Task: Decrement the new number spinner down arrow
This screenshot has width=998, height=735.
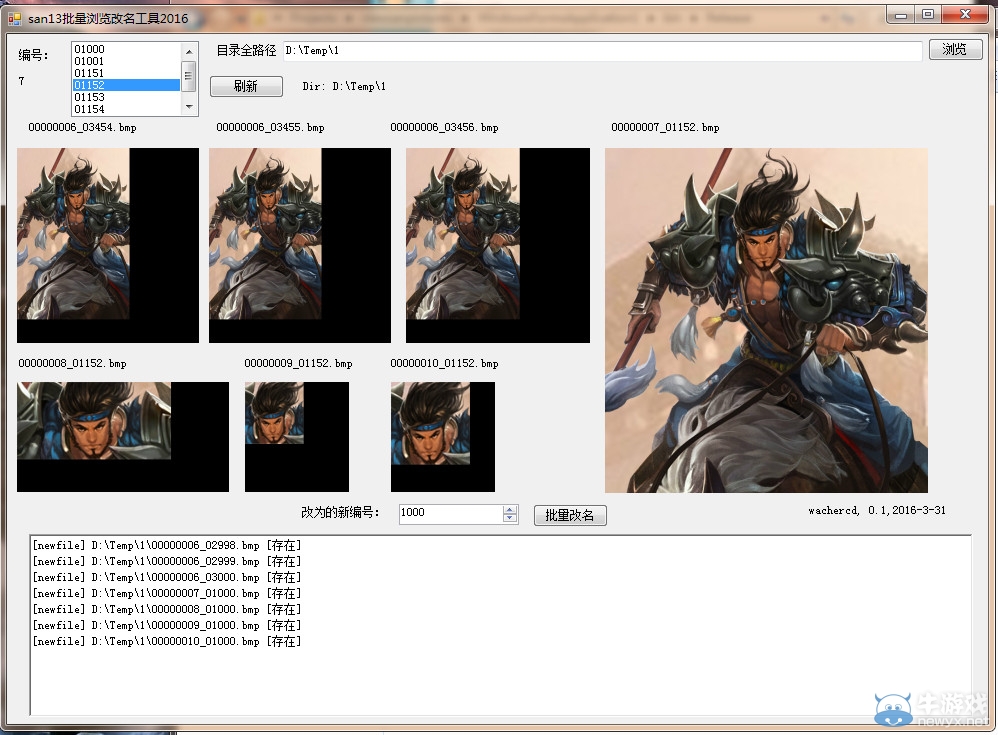Action: click(510, 517)
